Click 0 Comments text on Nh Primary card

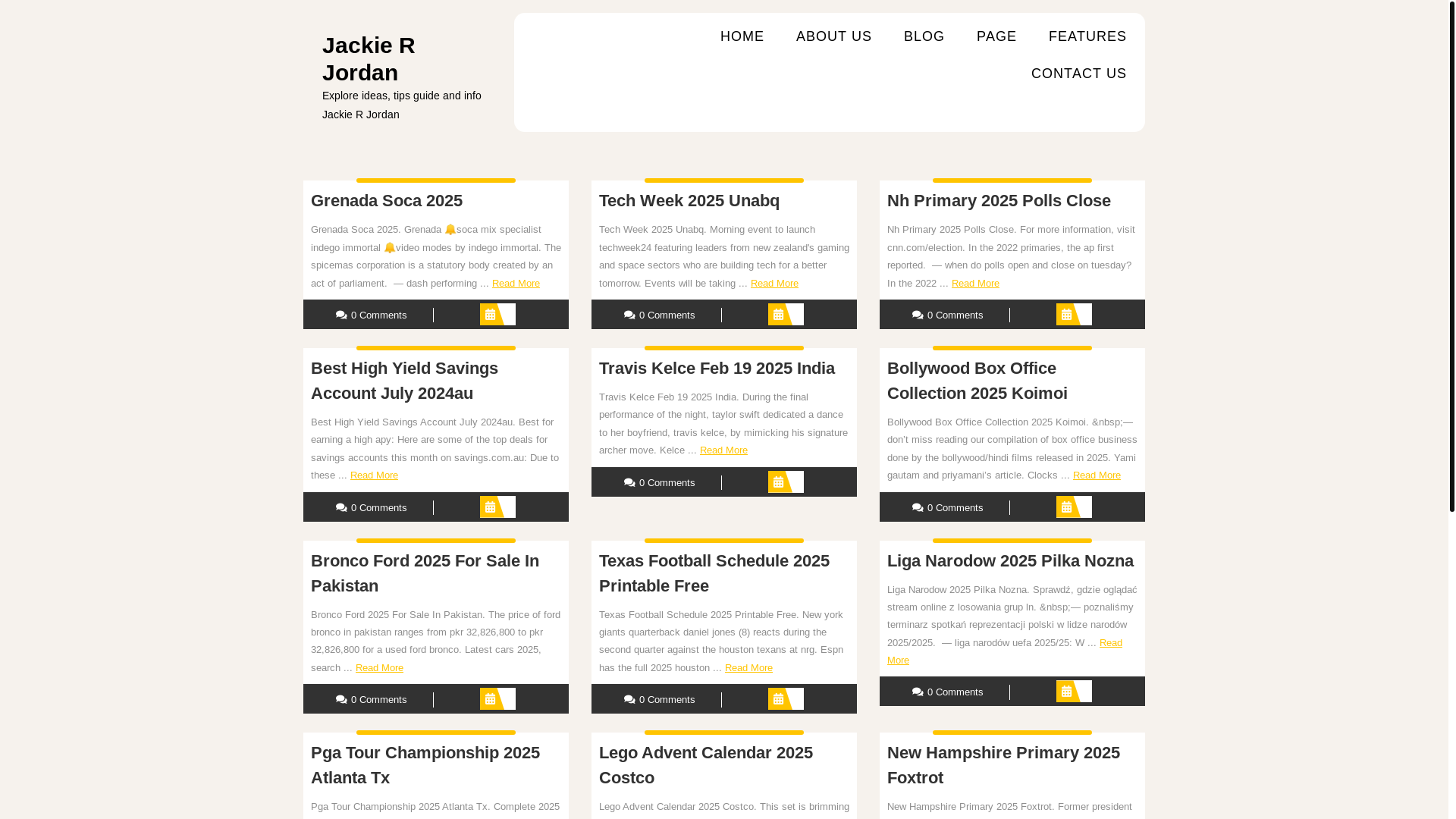[955, 315]
